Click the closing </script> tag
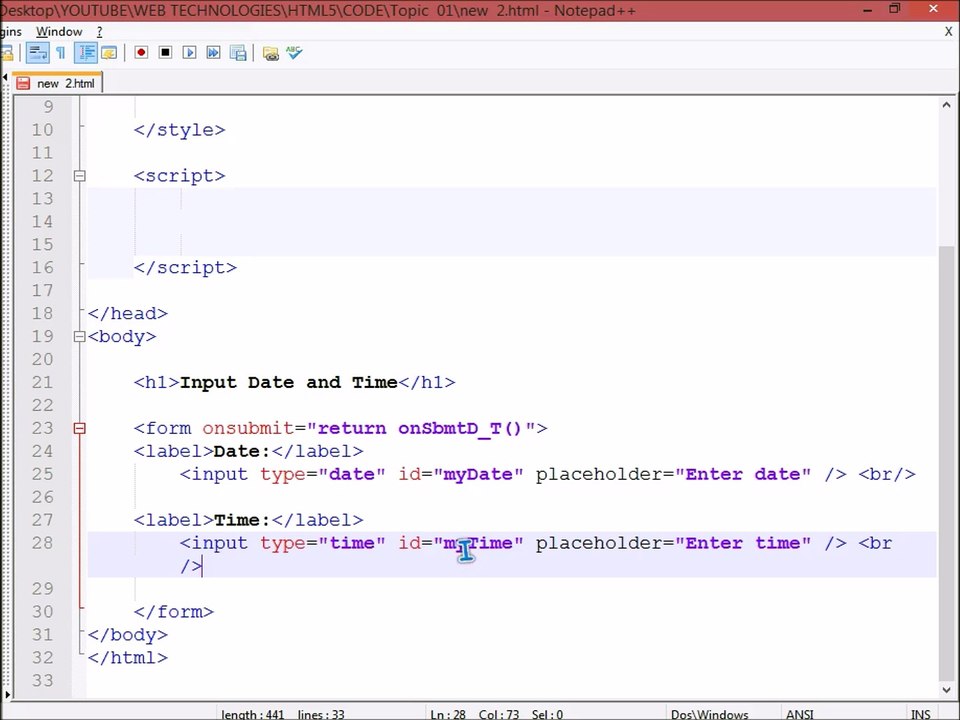The width and height of the screenshot is (960, 720). click(x=185, y=268)
